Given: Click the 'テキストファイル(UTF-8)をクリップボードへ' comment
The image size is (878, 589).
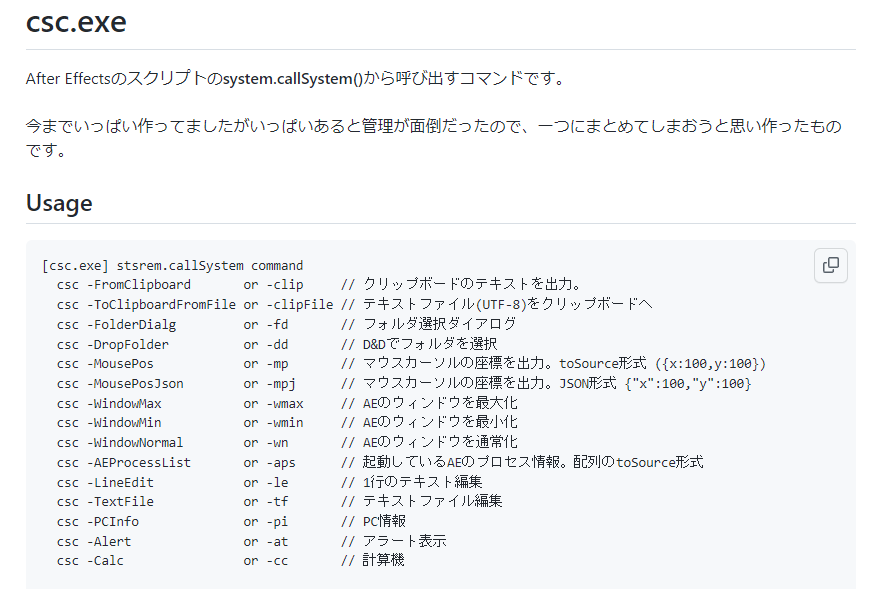Looking at the screenshot, I should [x=507, y=304].
